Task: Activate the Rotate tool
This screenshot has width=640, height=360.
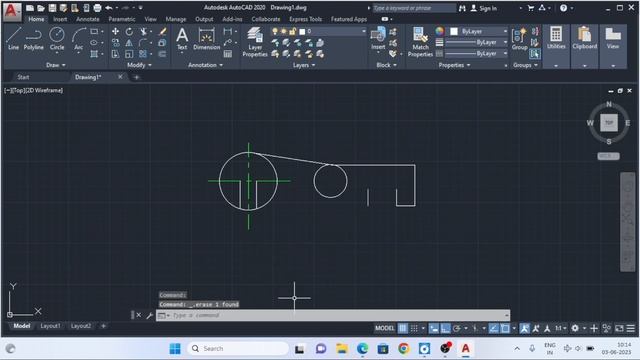Action: (129, 31)
